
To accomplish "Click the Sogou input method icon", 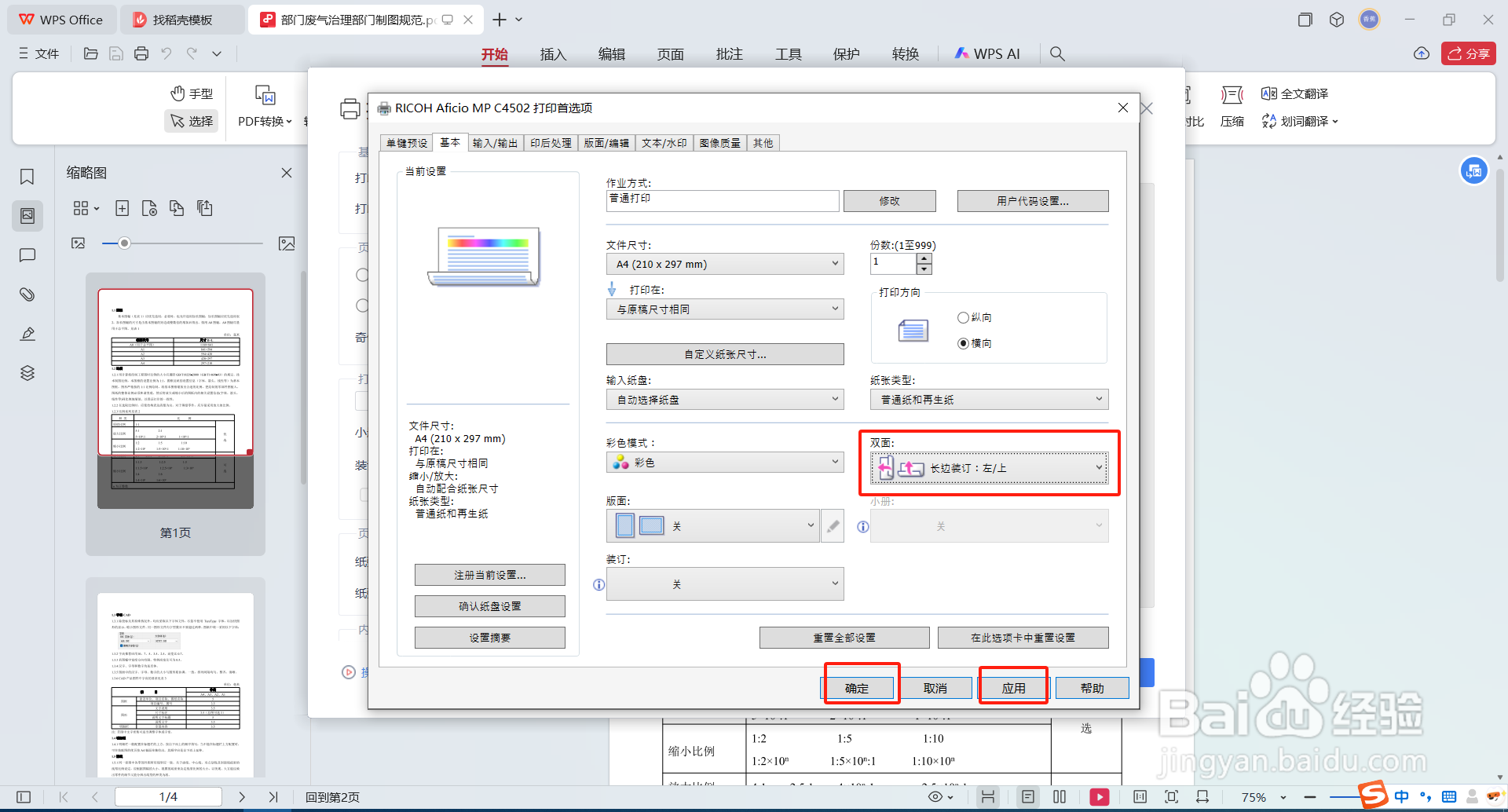I will coord(1373,795).
